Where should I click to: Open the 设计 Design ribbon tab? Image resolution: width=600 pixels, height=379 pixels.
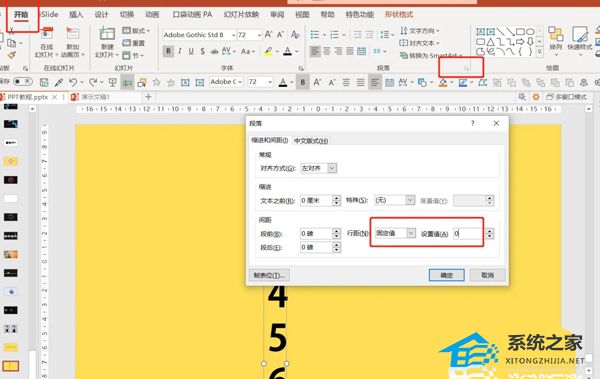tap(101, 15)
